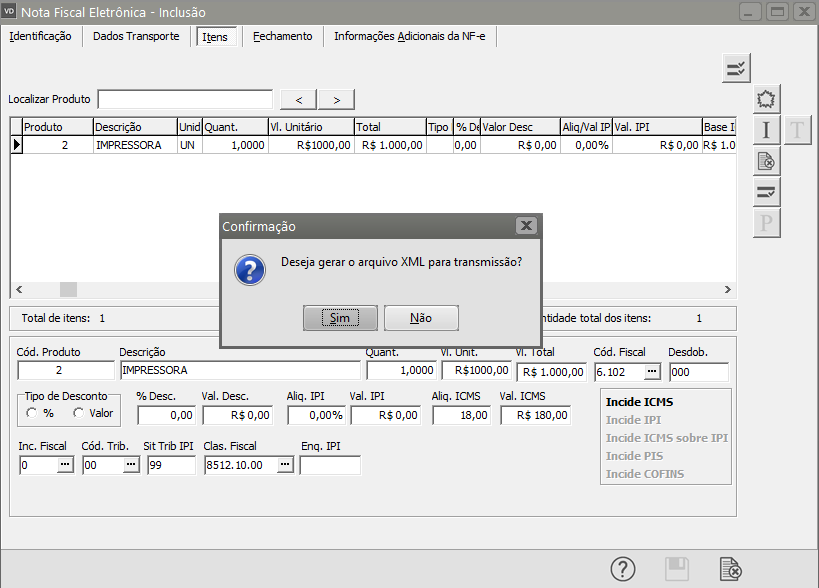Image resolution: width=819 pixels, height=588 pixels.
Task: Open the Inc. Fiscal lookup button
Action: tap(65, 465)
